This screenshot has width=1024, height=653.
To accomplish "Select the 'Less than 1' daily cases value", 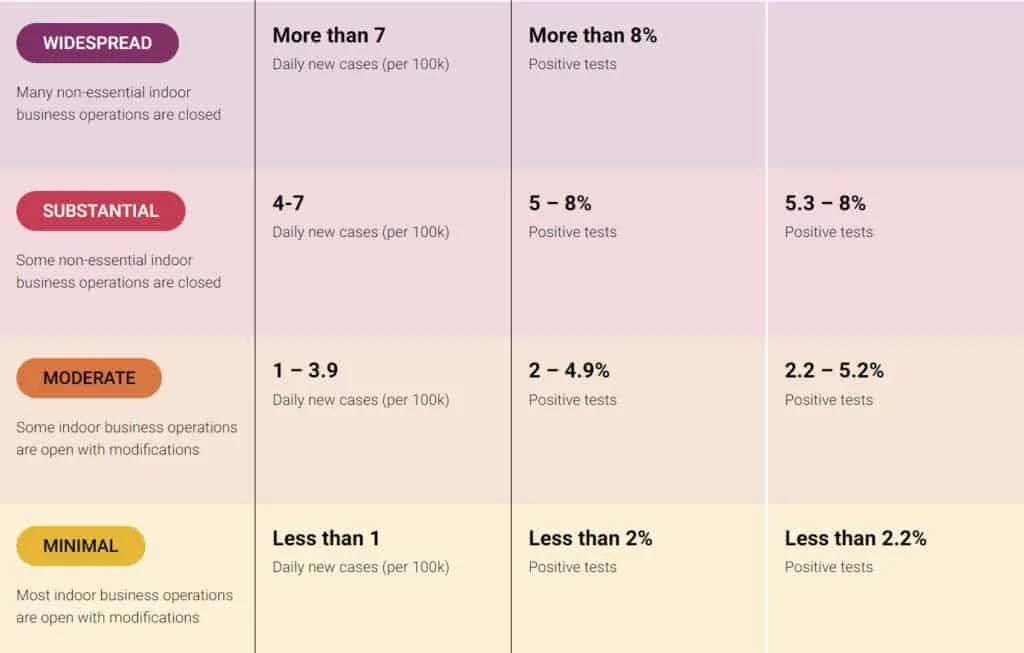I will pyautogui.click(x=326, y=538).
